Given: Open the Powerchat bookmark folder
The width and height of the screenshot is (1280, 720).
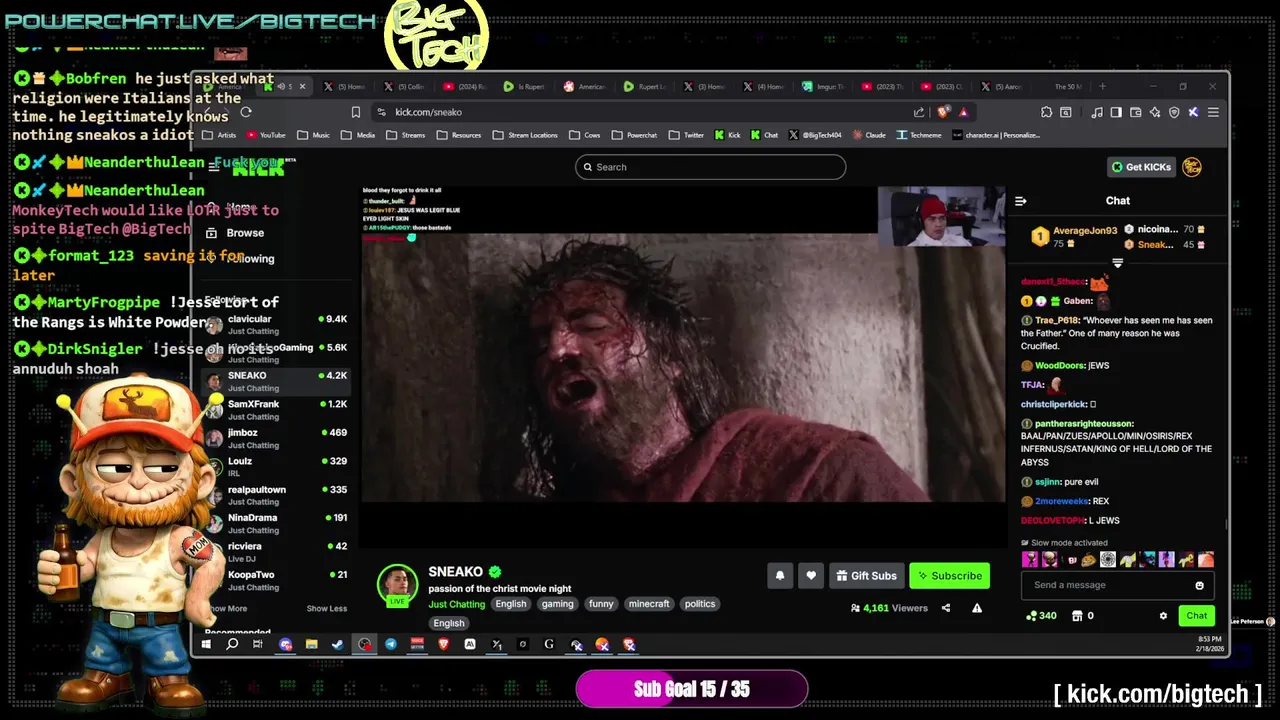Looking at the screenshot, I should (635, 135).
